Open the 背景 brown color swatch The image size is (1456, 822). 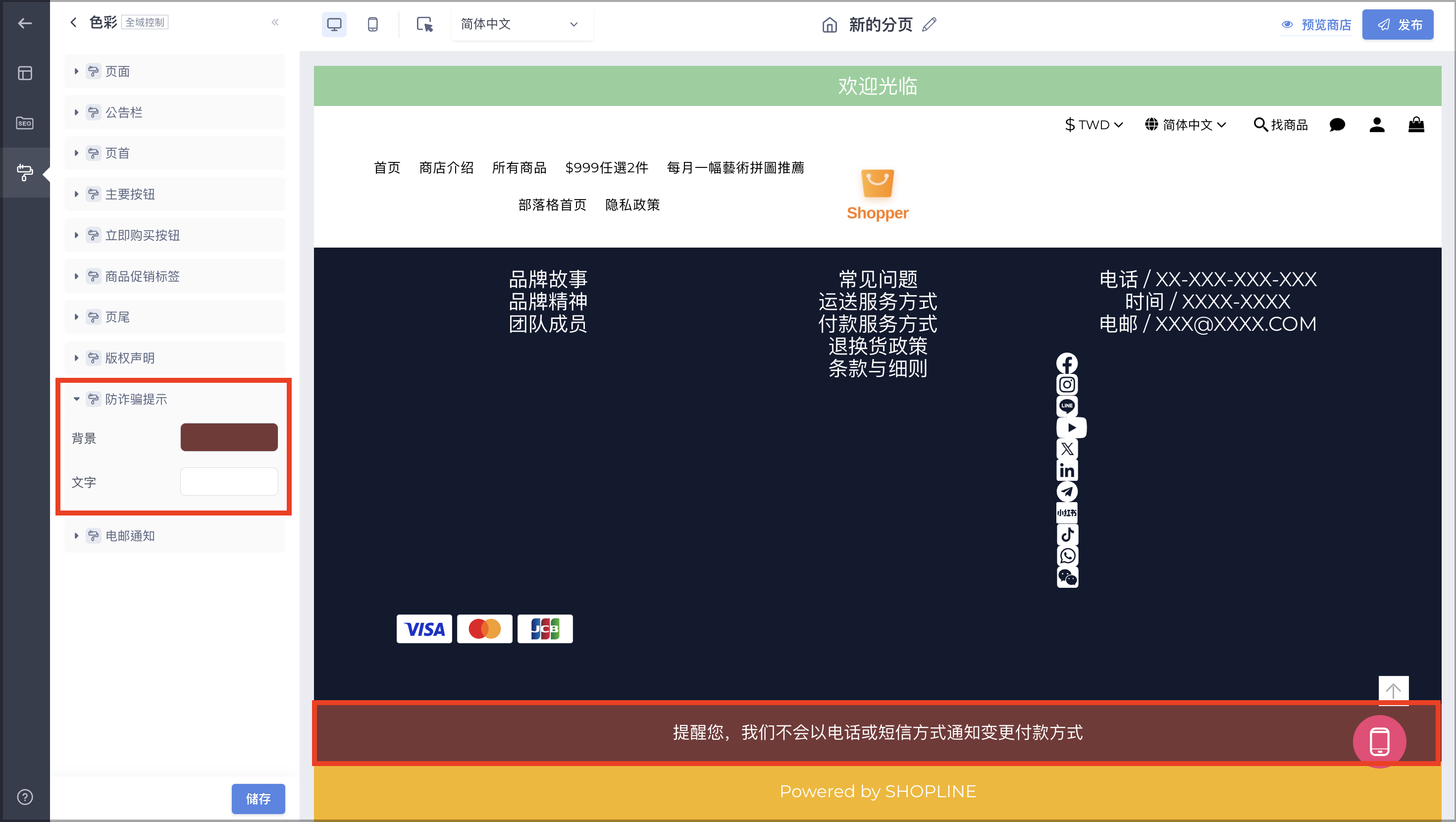pos(229,437)
